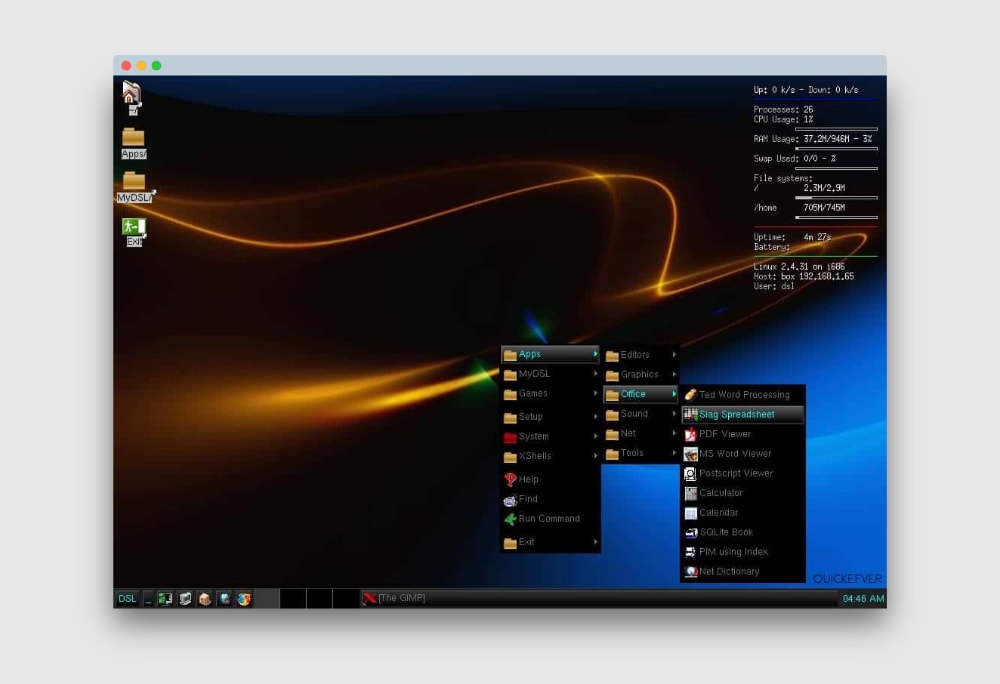Switch to the third workspace in pager

(320, 599)
